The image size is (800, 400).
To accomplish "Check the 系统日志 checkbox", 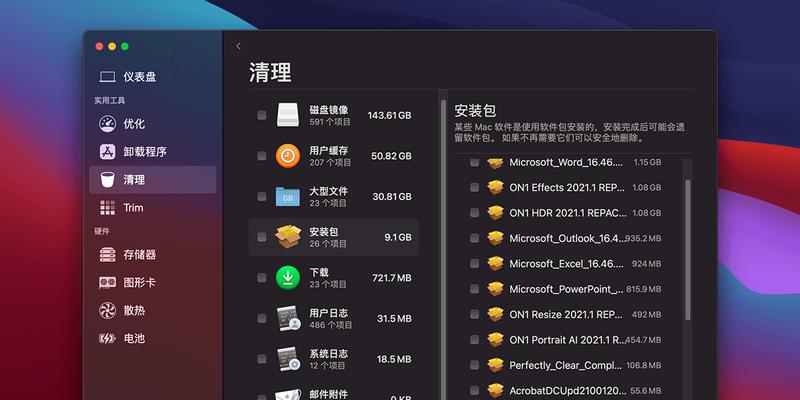I will point(262,359).
